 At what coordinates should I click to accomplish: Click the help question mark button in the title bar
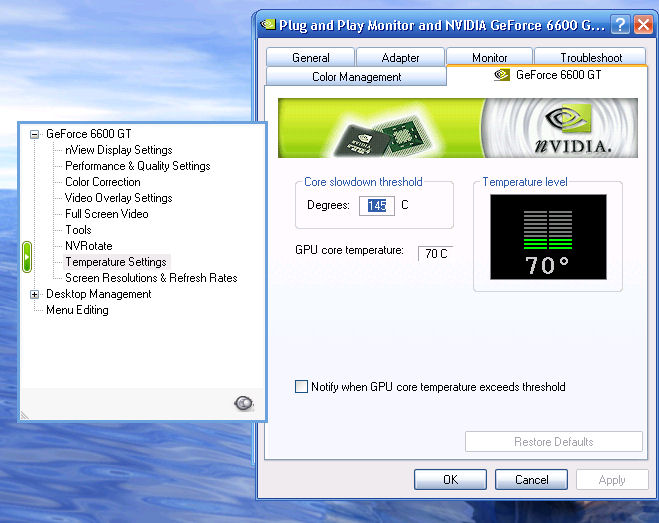pyautogui.click(x=620, y=24)
